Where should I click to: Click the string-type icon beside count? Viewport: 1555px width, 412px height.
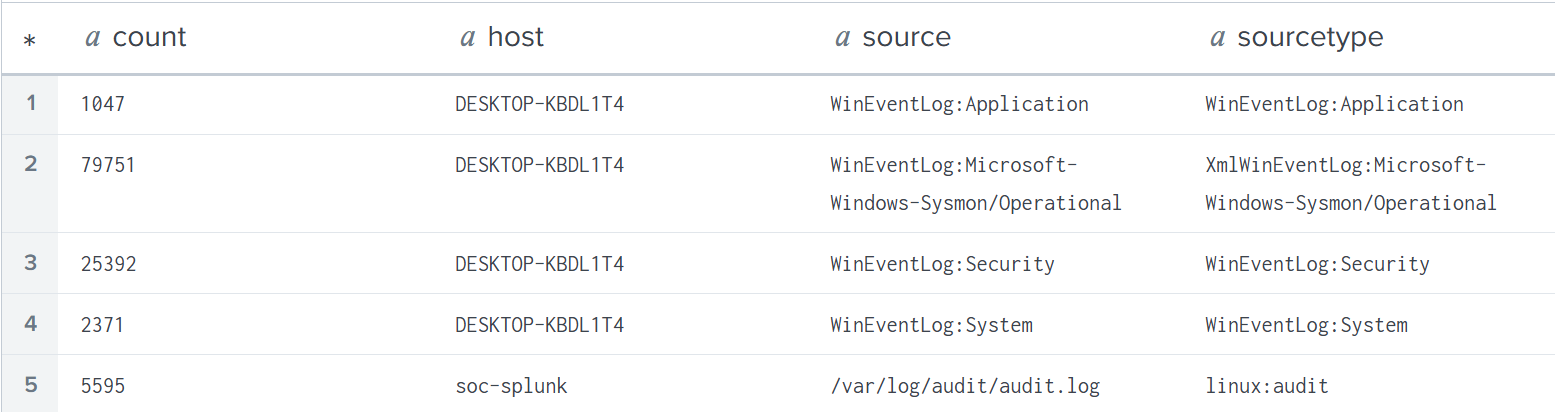pyautogui.click(x=93, y=39)
